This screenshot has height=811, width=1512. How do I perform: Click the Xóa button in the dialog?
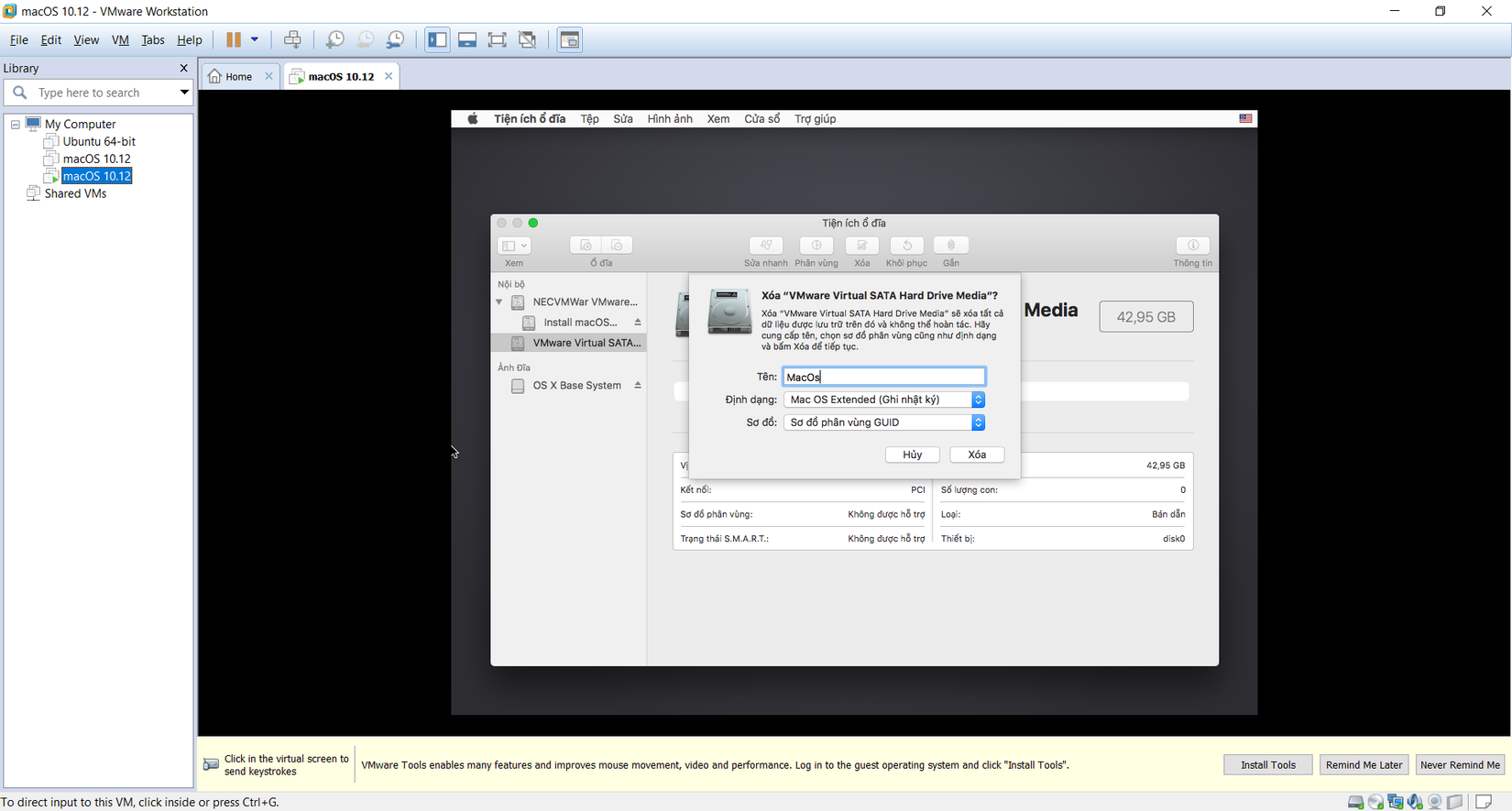[977, 455]
